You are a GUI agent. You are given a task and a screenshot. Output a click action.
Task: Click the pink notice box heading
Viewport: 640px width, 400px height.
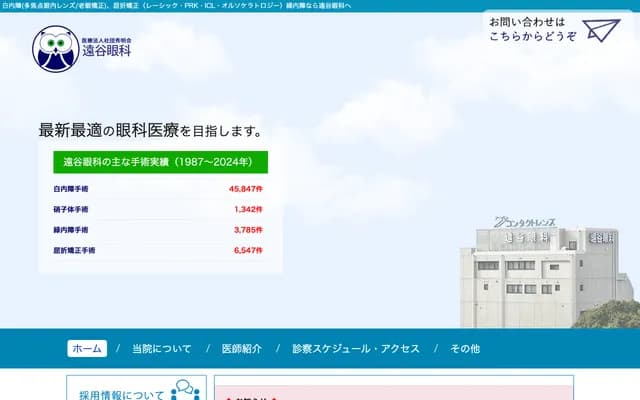pos(251,398)
